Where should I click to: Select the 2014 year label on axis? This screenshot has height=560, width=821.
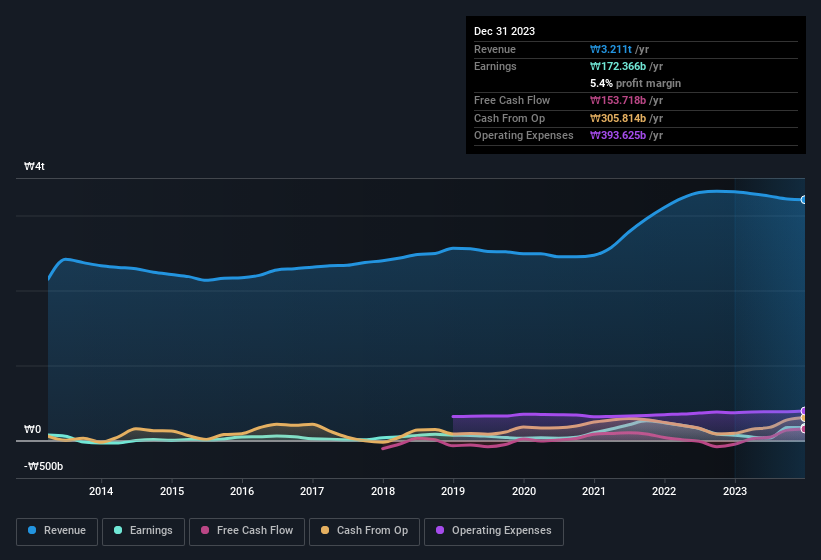[101, 491]
